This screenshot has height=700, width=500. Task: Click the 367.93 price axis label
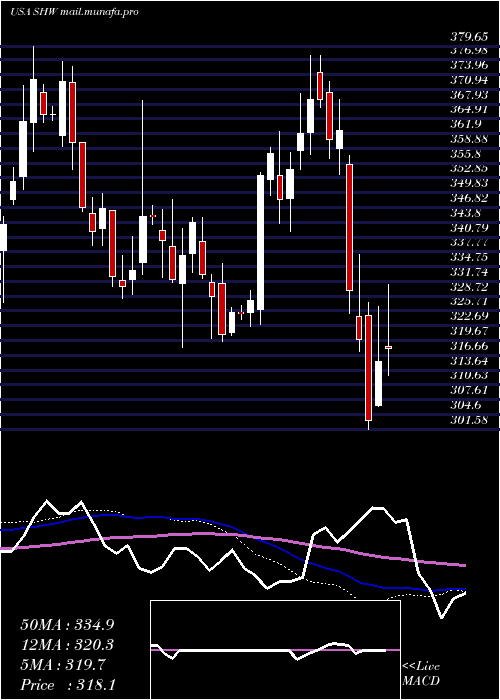click(x=468, y=95)
